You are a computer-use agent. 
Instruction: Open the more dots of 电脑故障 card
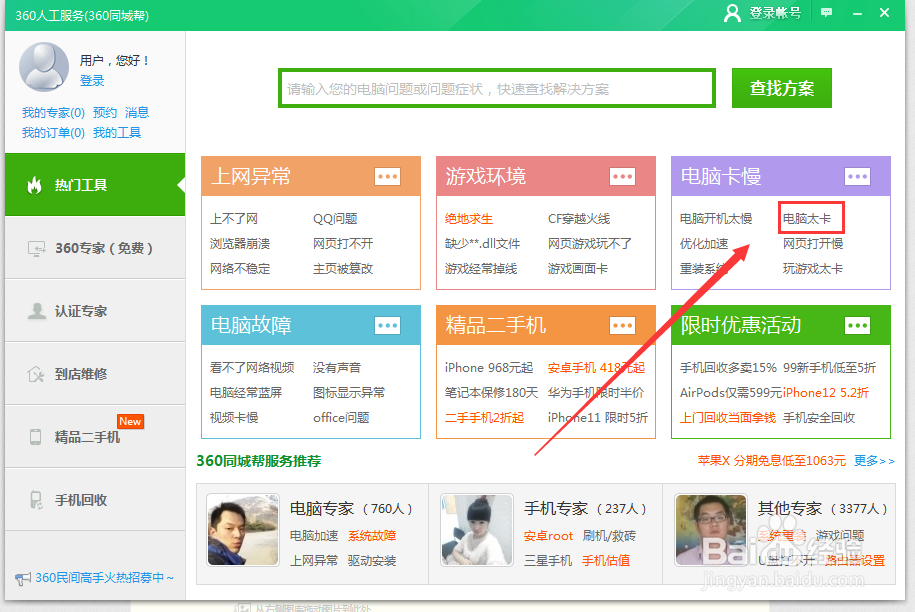click(x=387, y=325)
